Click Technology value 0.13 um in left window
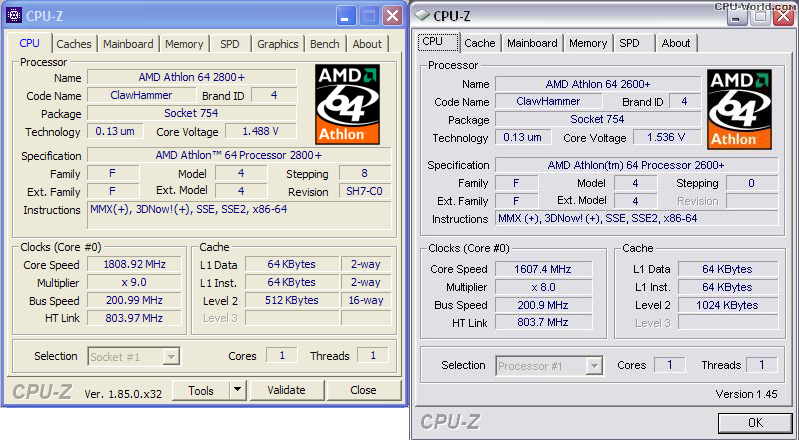The width and height of the screenshot is (799, 440). [x=115, y=132]
